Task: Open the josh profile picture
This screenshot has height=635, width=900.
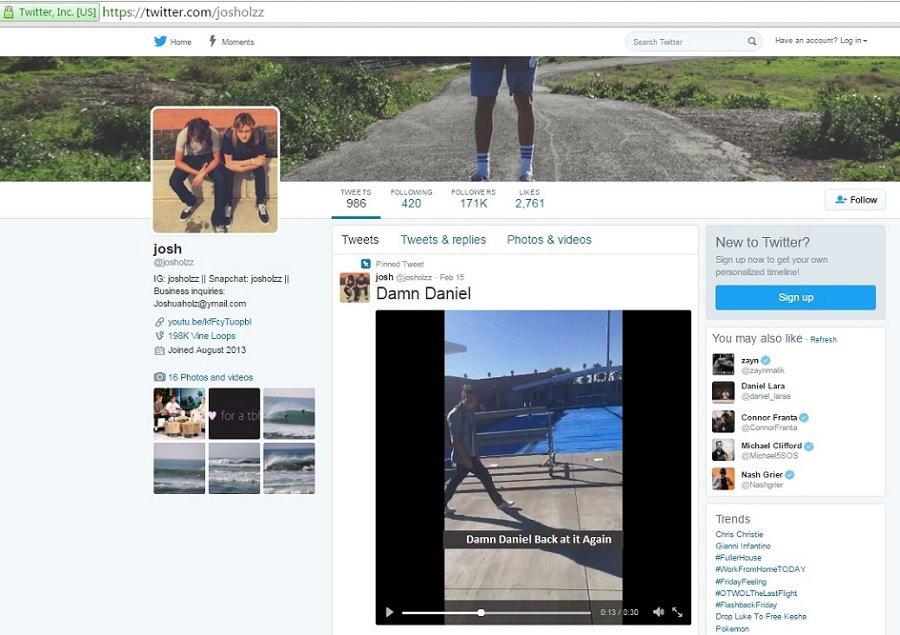Action: click(215, 170)
